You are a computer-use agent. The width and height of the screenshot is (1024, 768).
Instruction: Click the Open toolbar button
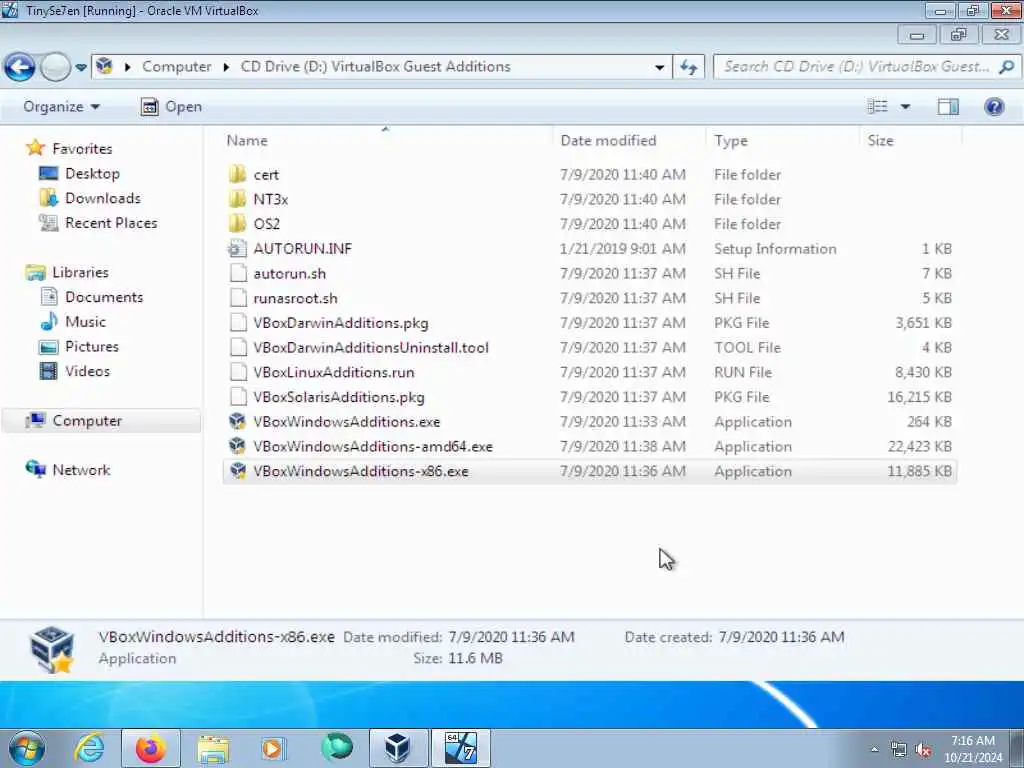tap(171, 106)
